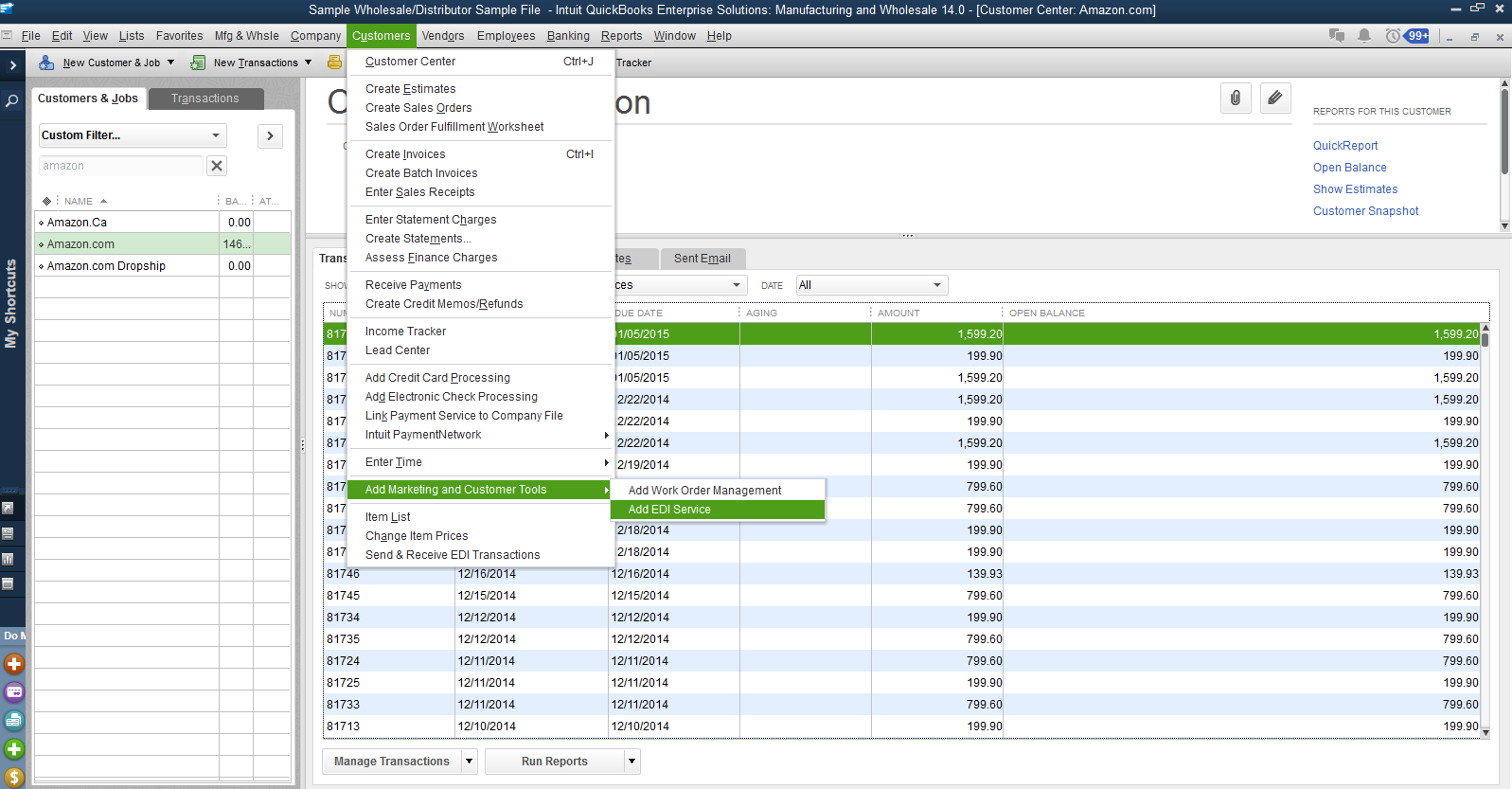Image resolution: width=1512 pixels, height=789 pixels.
Task: Click the Manage Transactions button
Action: pos(391,762)
